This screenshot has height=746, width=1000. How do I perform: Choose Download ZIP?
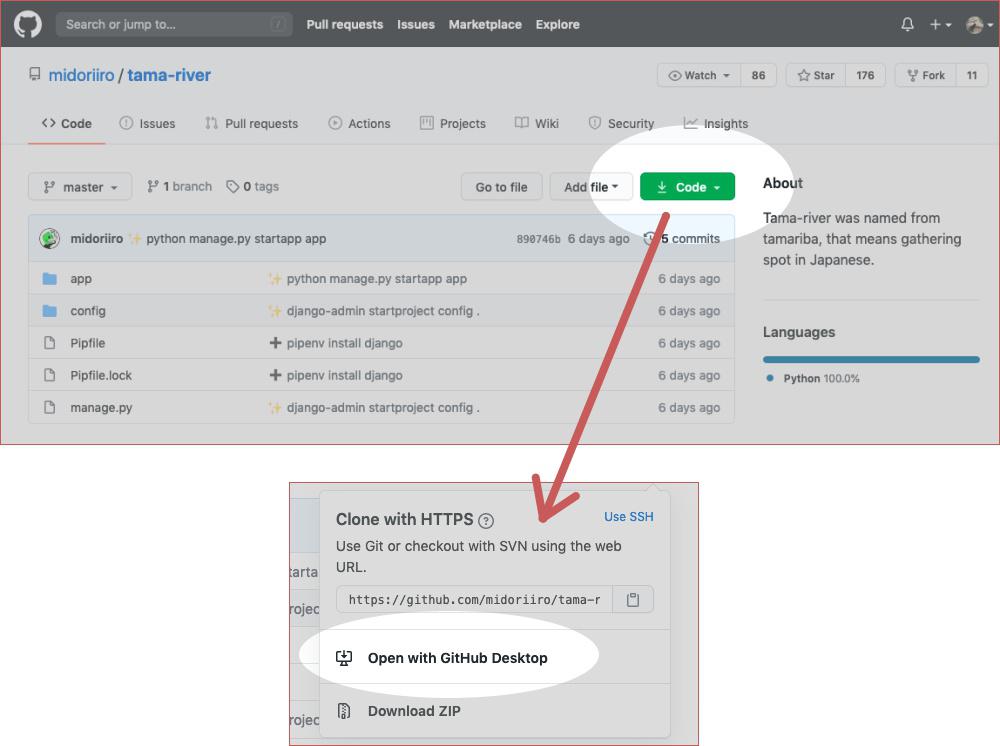pos(414,711)
